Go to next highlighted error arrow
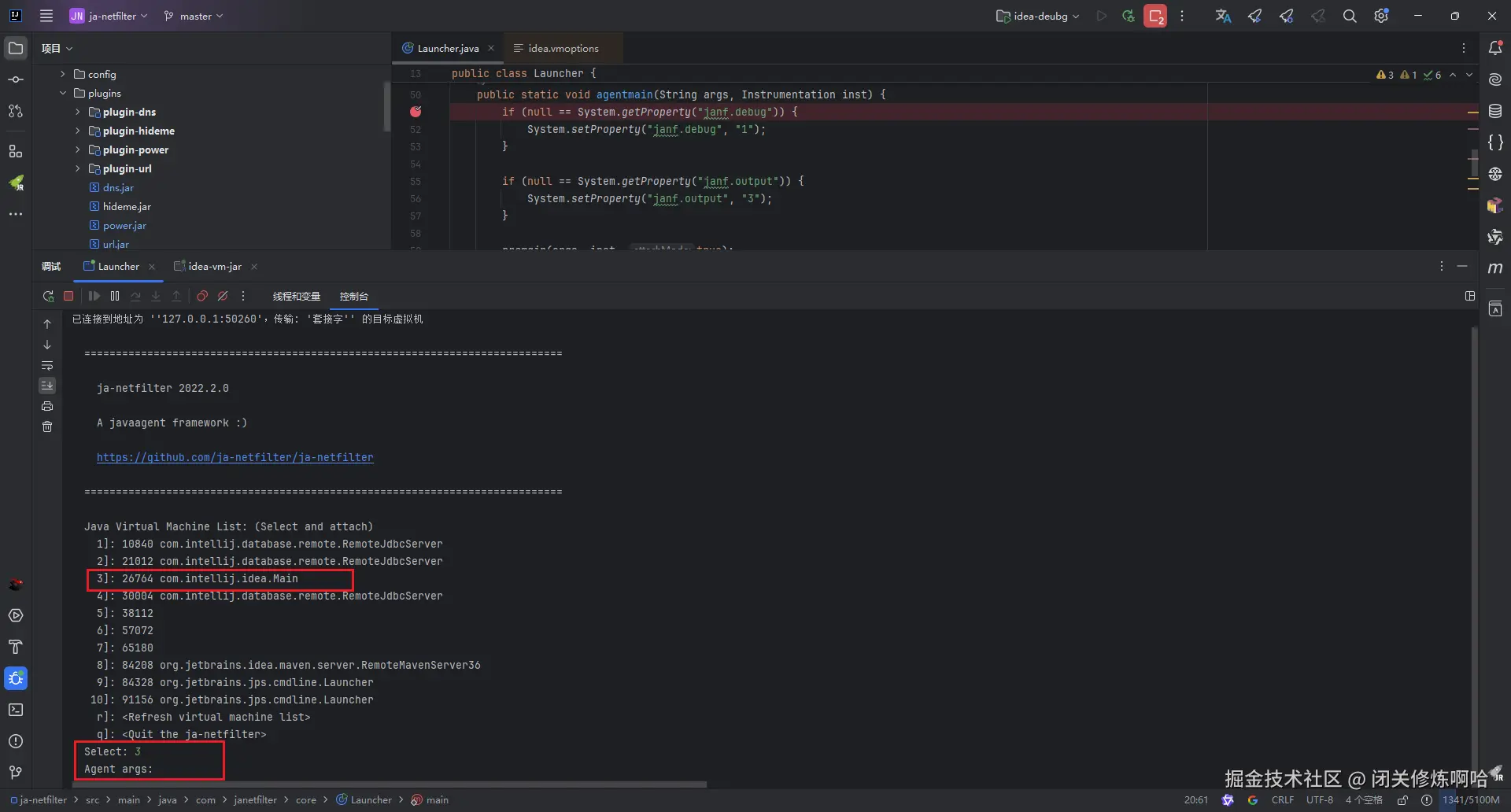 (1469, 75)
